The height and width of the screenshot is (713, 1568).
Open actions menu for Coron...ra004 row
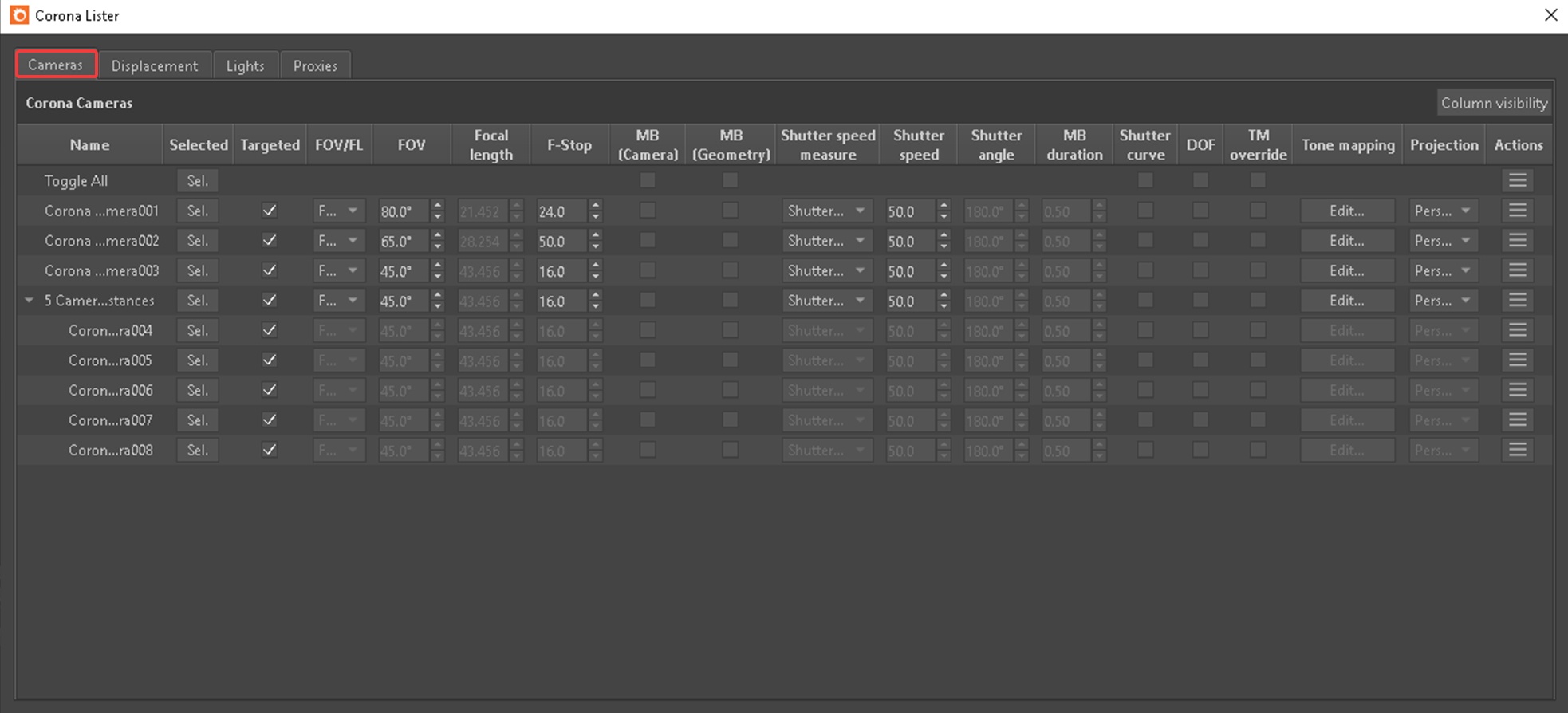[x=1517, y=330]
